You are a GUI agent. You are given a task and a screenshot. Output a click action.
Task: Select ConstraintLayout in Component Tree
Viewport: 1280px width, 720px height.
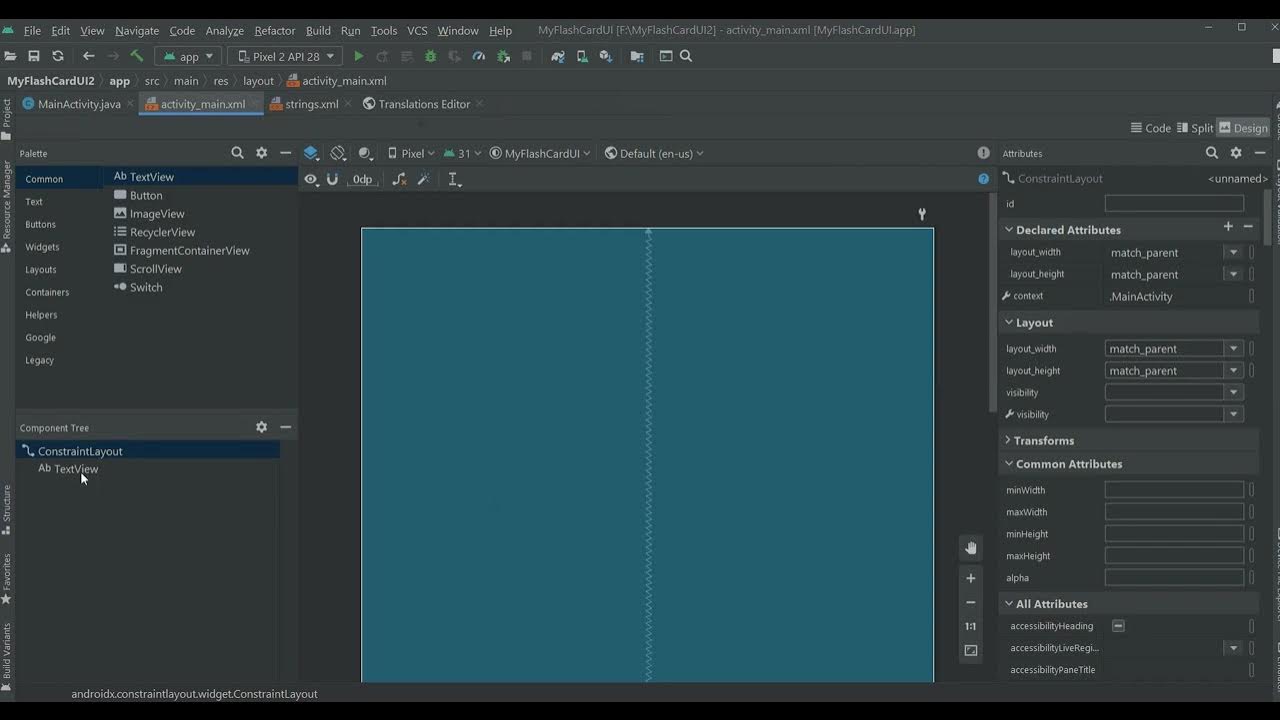[80, 451]
